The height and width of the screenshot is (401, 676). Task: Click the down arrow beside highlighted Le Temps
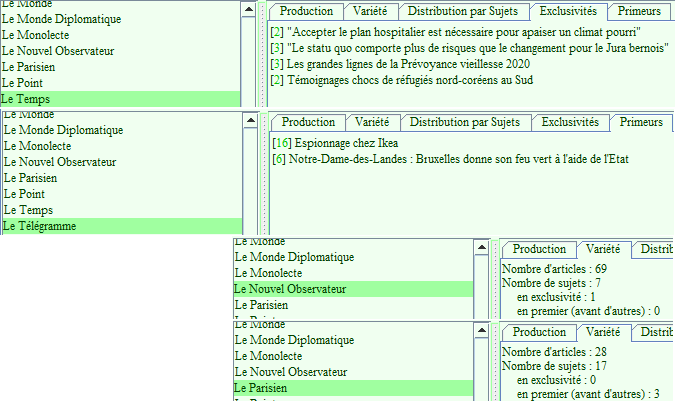click(249, 99)
